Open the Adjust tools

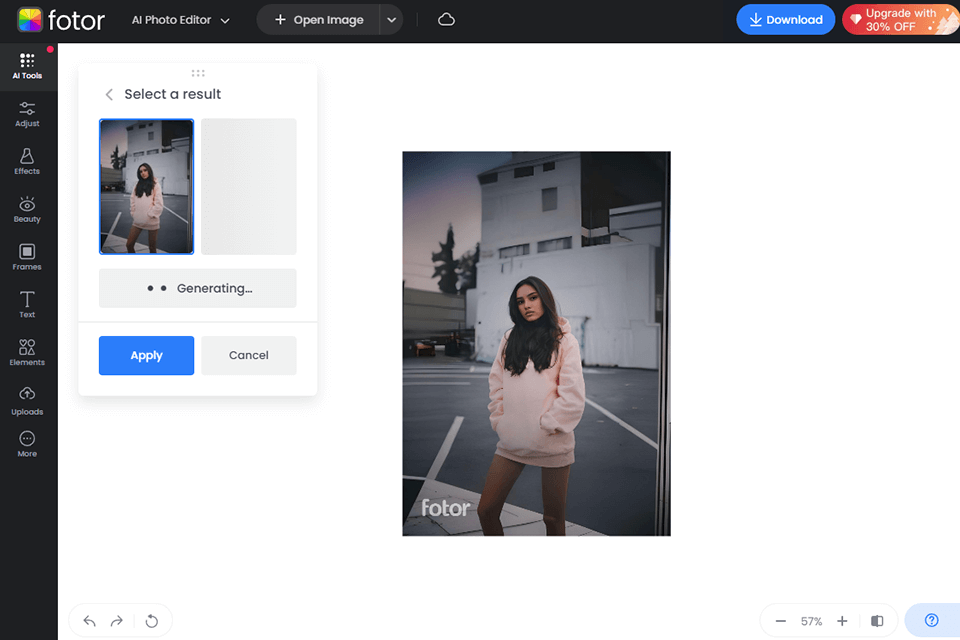[27, 115]
